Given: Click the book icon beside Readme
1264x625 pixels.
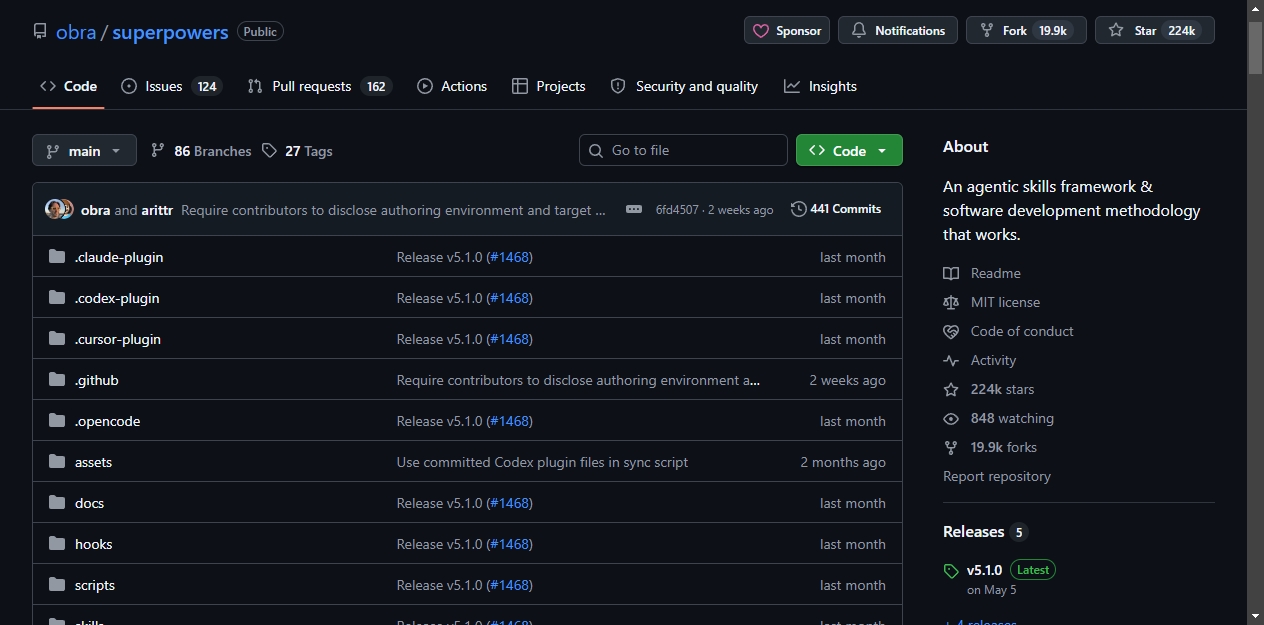Looking at the screenshot, I should (951, 273).
